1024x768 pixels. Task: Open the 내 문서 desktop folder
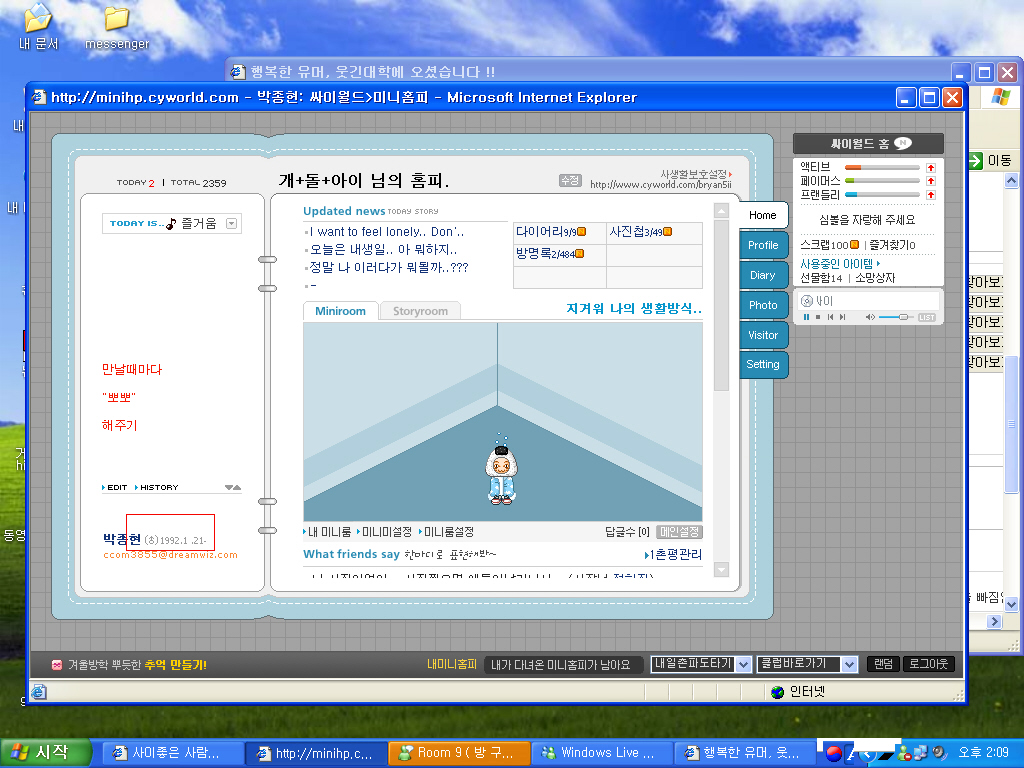tap(38, 26)
